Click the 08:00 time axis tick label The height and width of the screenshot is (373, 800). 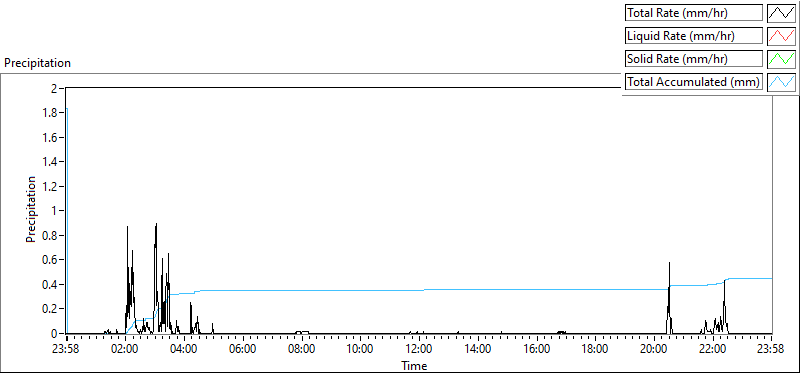click(x=302, y=350)
